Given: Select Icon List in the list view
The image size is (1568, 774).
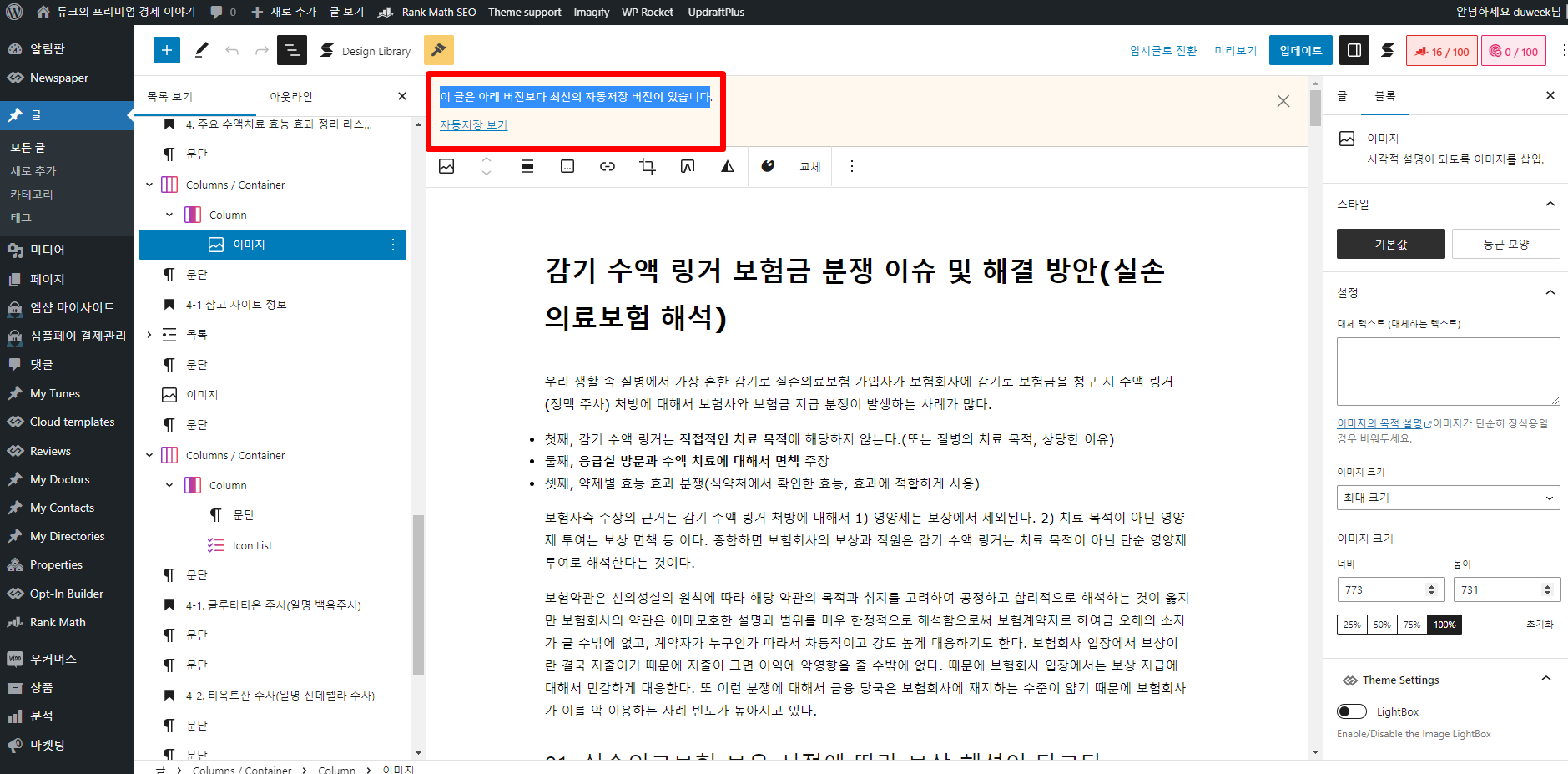Looking at the screenshot, I should 252,545.
